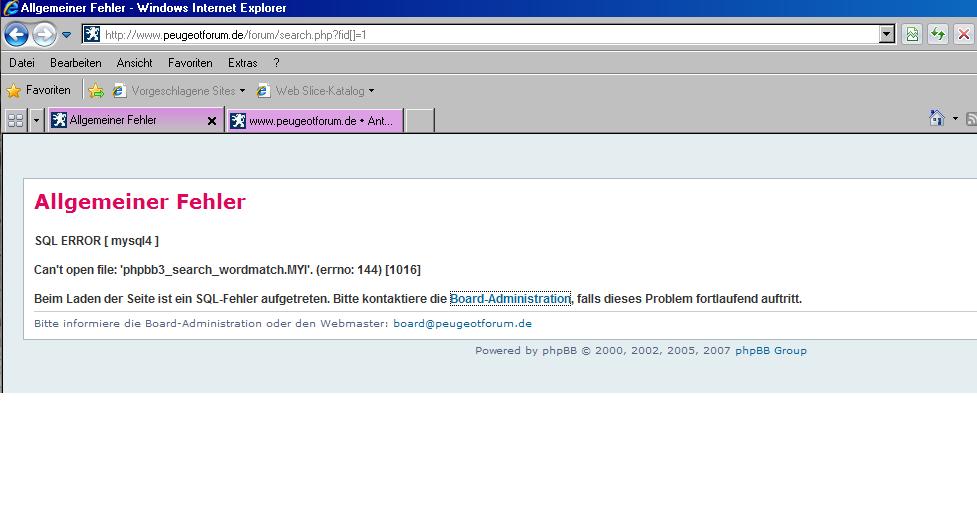This screenshot has height=512, width=977.
Task: Open the Datei menu
Action: tap(21, 63)
